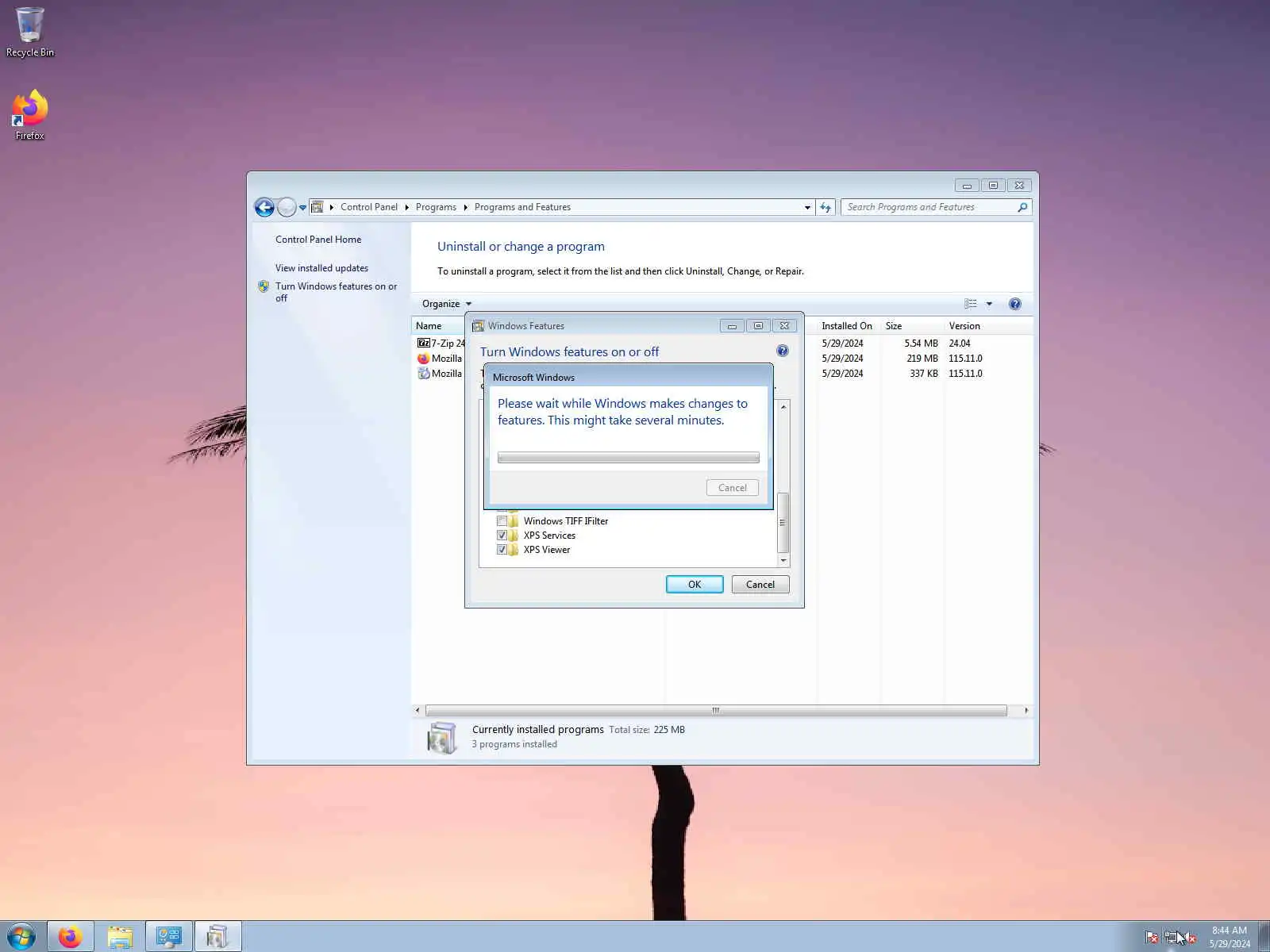Click the horizontal scrollbar in program list
The image size is (1270, 952).
coord(716,710)
